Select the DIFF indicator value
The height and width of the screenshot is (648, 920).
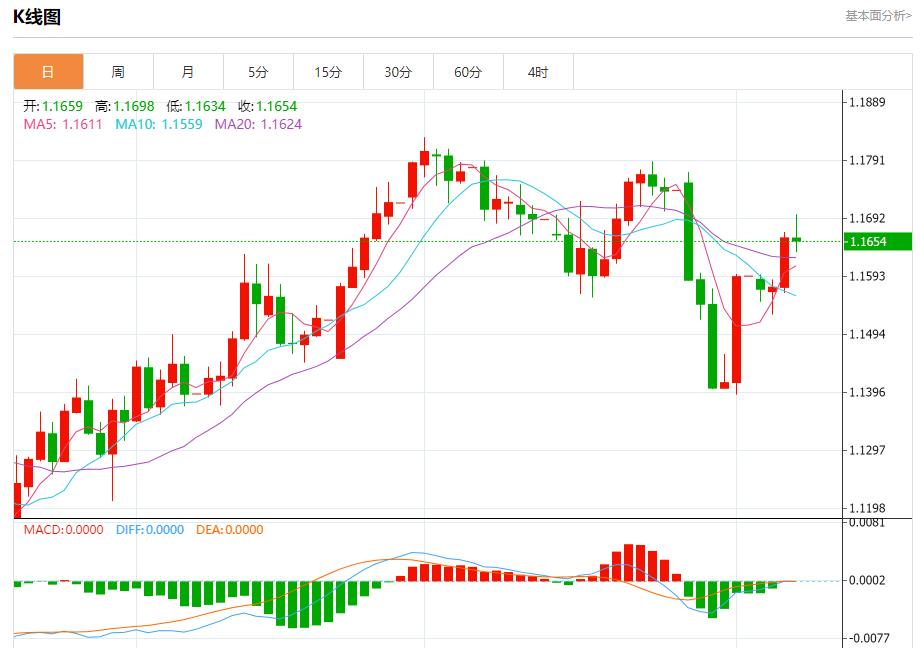150,530
